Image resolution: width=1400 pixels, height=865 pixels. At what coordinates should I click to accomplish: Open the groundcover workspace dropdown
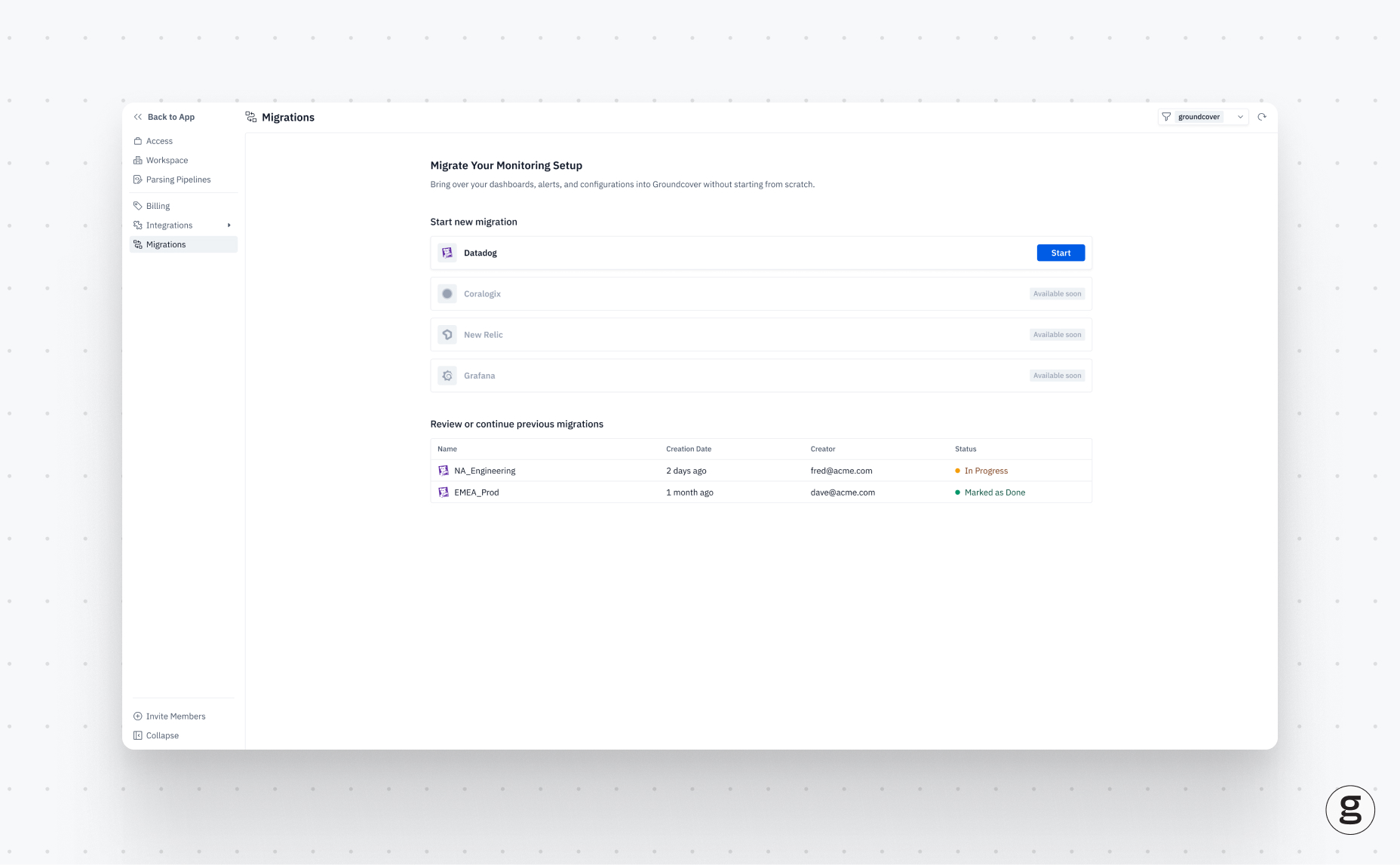coord(1203,117)
